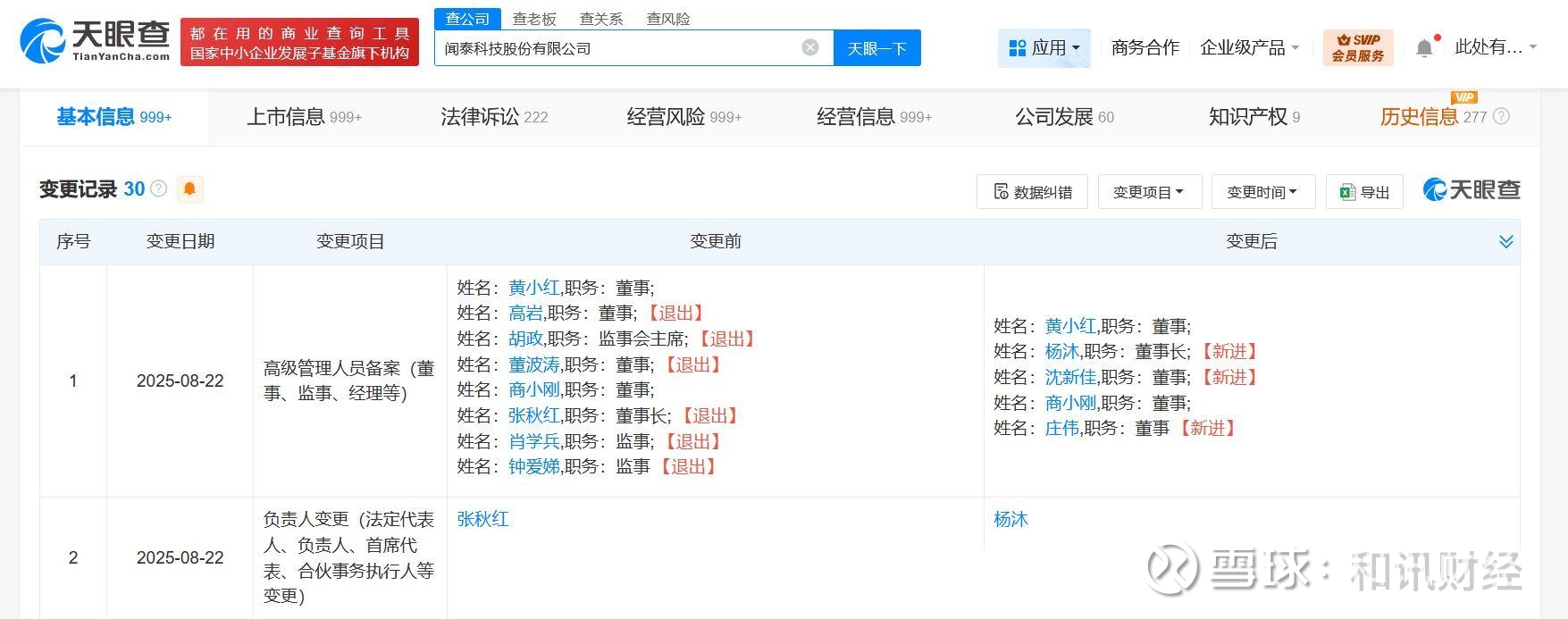The width and height of the screenshot is (1568, 619).
Task: Switch to the 经营风险 tab
Action: pyautogui.click(x=684, y=117)
